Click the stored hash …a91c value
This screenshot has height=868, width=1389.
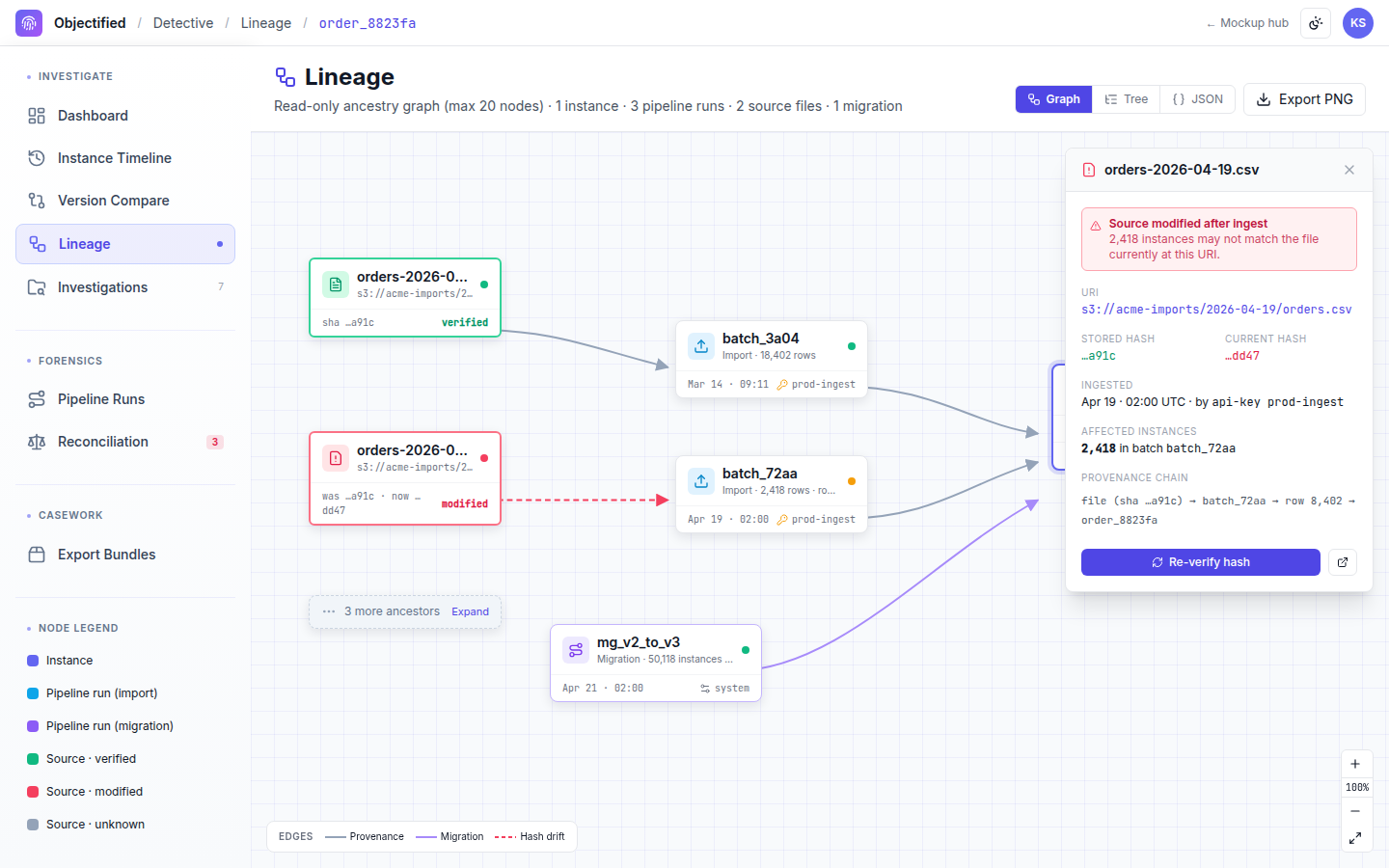tap(1099, 356)
